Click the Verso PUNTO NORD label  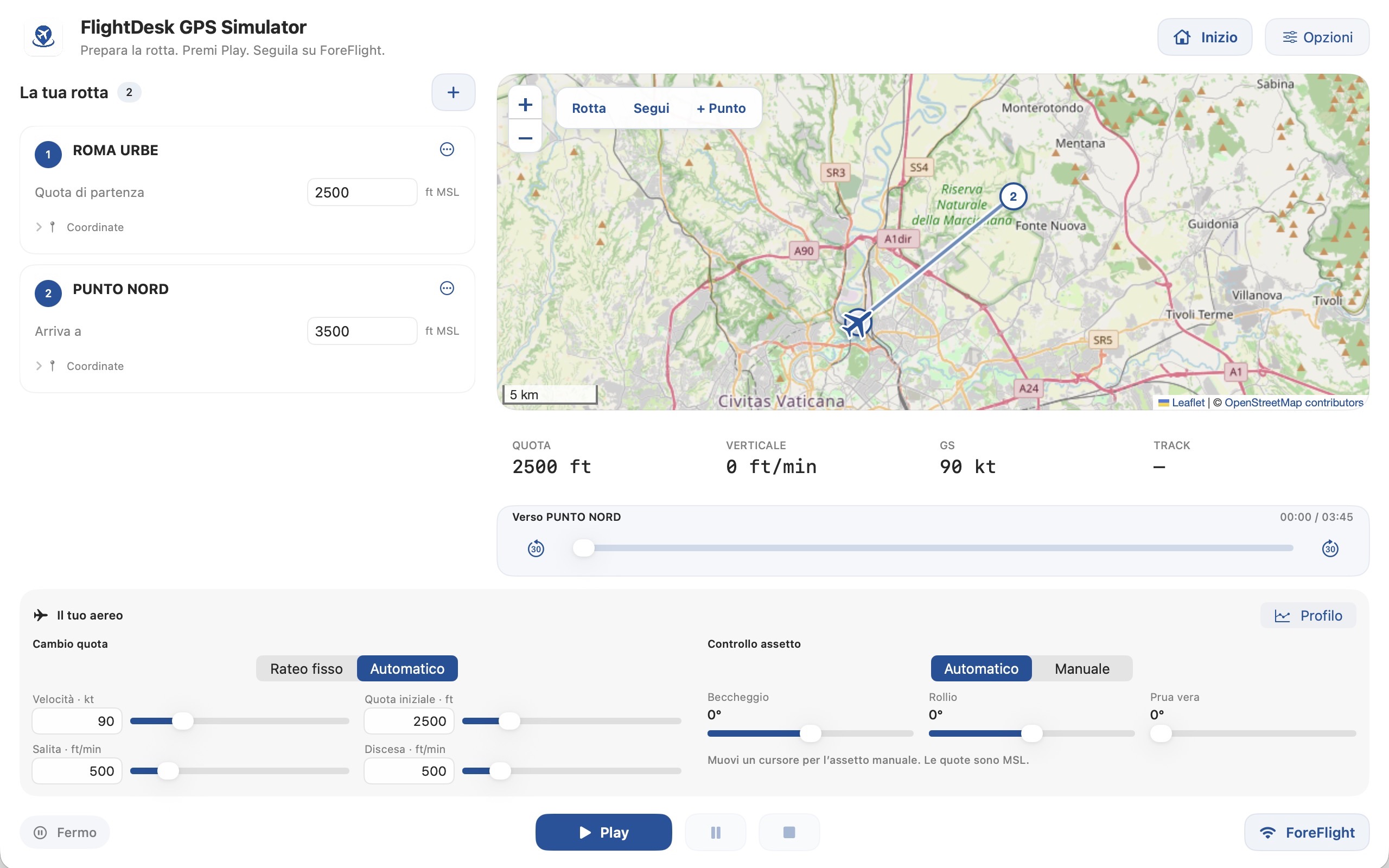[566, 516]
